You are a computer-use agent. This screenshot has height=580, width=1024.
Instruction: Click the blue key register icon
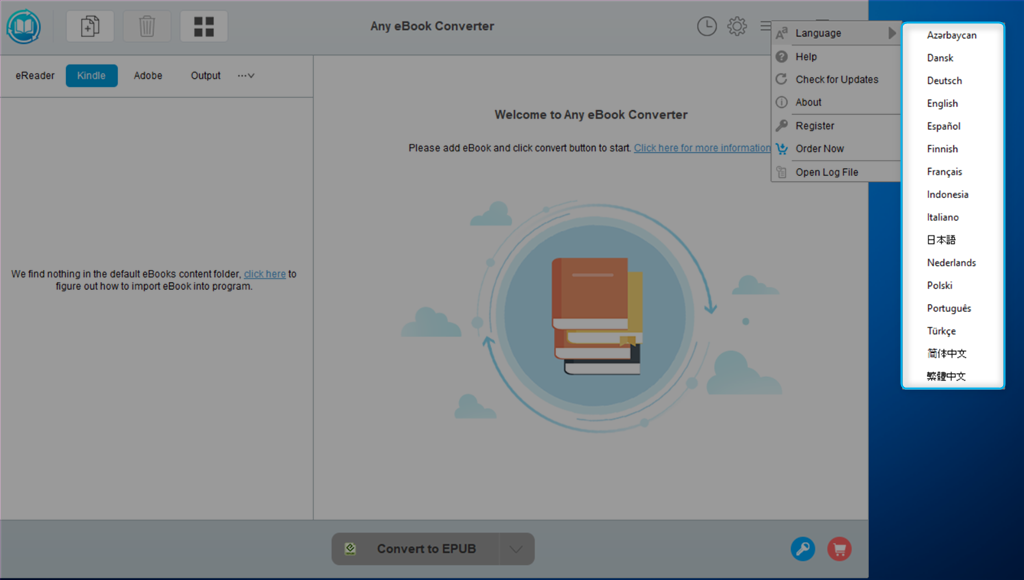coord(803,549)
